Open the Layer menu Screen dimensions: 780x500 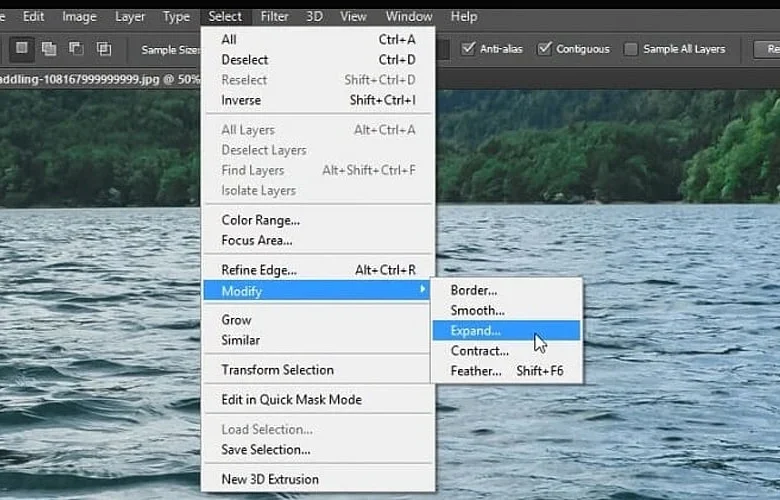[x=130, y=17]
